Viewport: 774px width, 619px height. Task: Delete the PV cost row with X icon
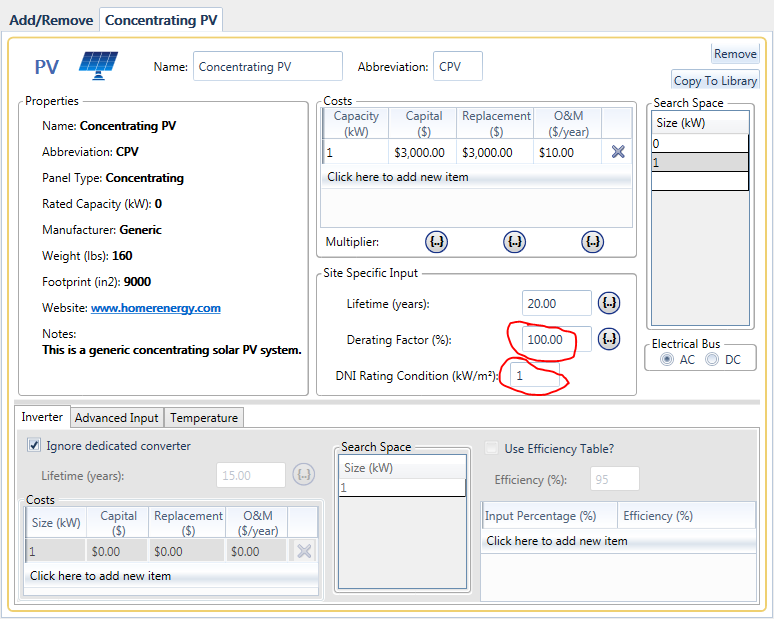(617, 152)
